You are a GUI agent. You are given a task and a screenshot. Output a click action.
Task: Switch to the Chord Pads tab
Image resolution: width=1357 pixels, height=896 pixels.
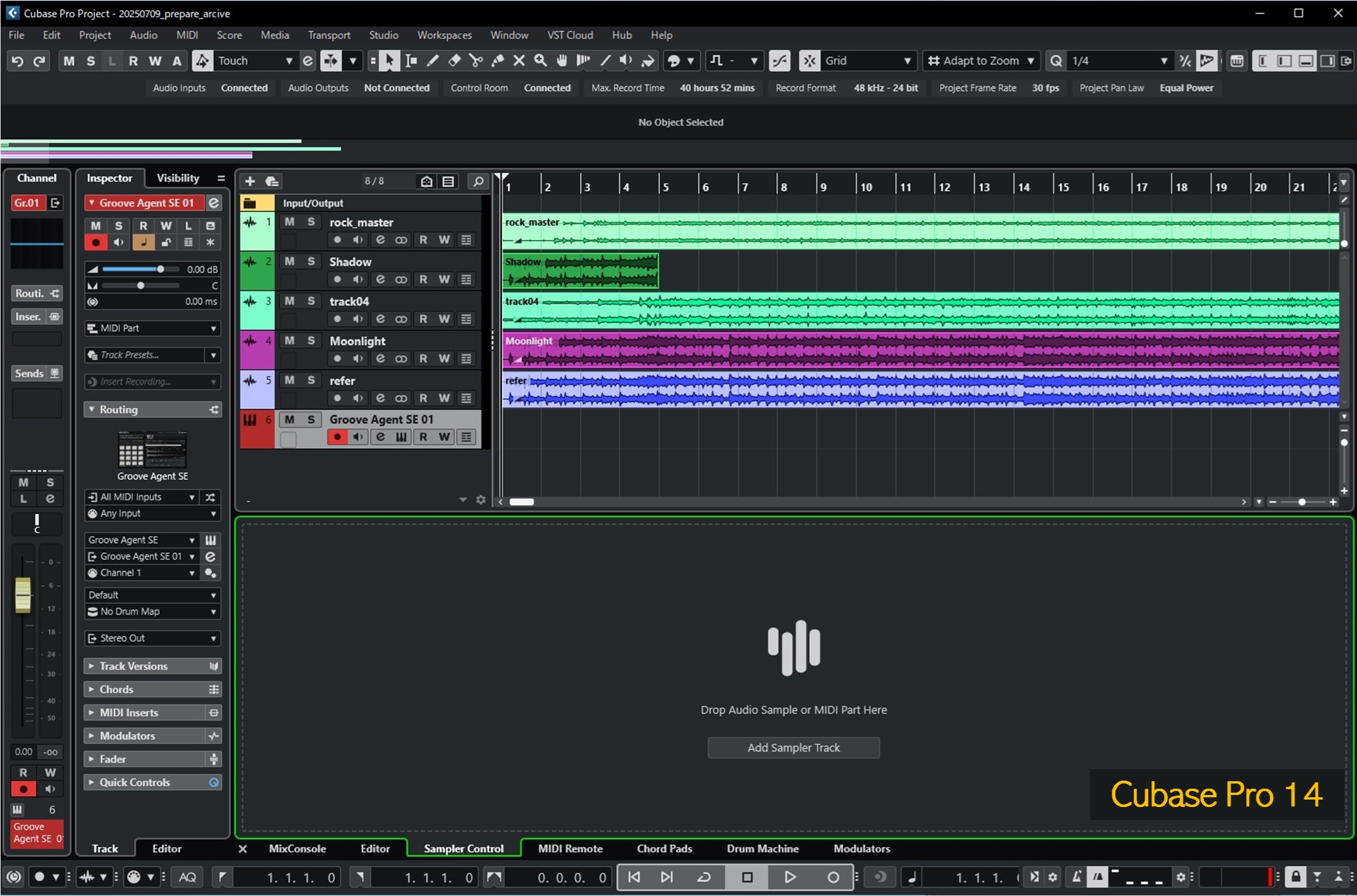(x=664, y=849)
